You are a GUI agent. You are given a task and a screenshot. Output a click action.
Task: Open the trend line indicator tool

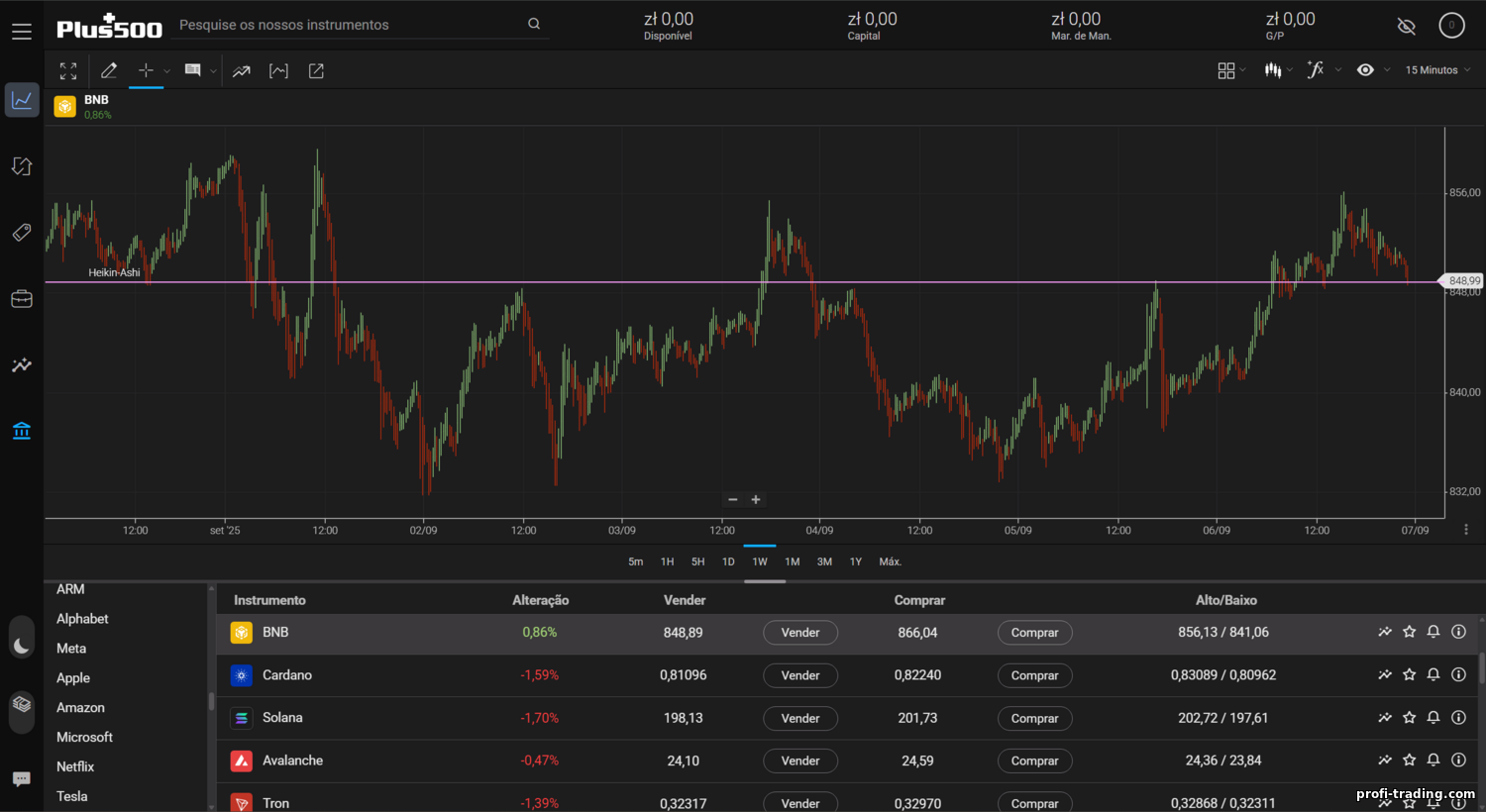click(x=239, y=70)
